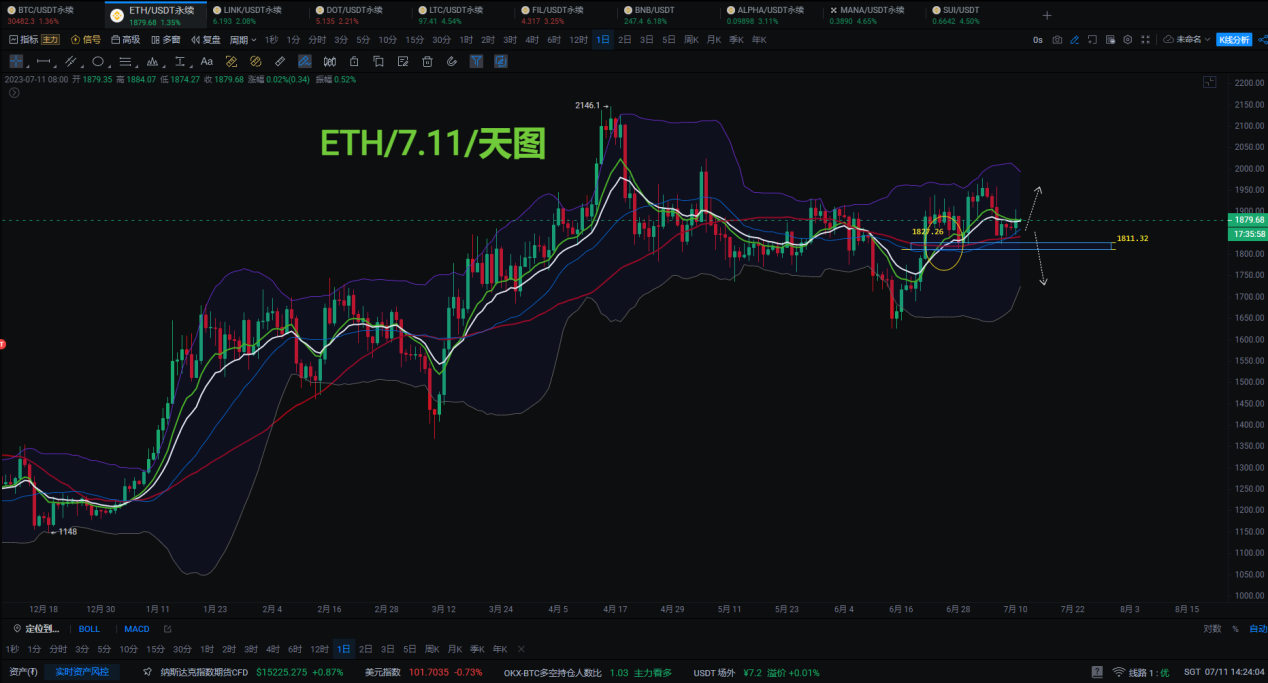
Task: Click the lock drawings icon
Action: (354, 61)
